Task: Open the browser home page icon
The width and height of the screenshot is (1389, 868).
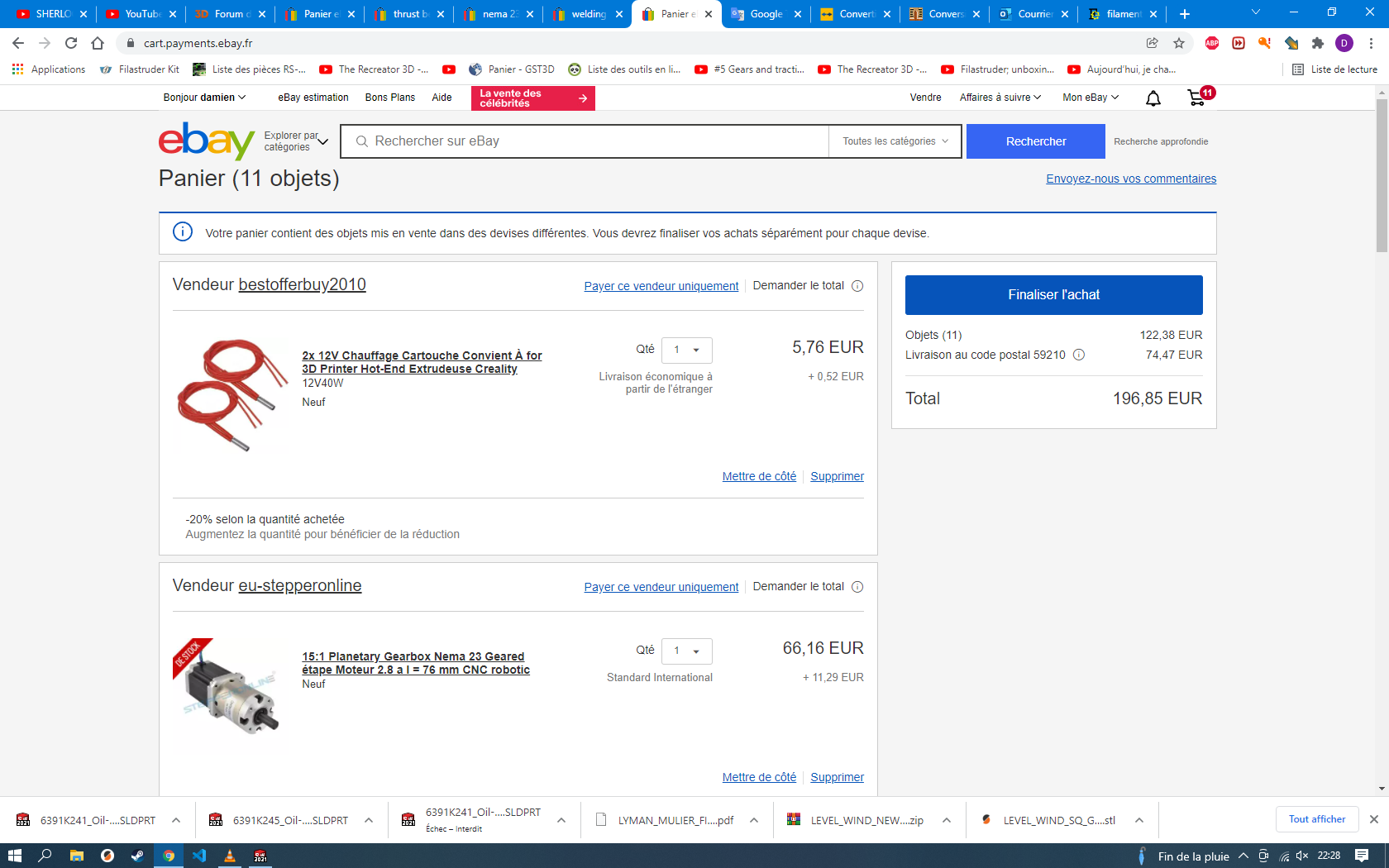Action: (x=98, y=43)
